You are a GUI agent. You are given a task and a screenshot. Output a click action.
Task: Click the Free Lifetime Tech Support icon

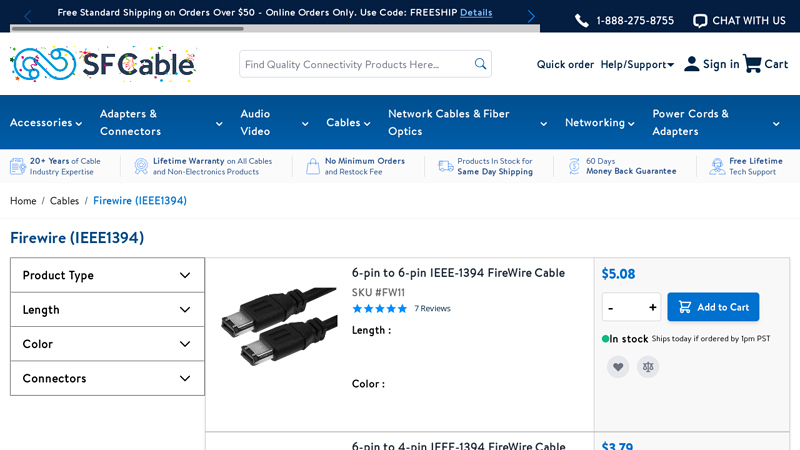click(x=717, y=166)
